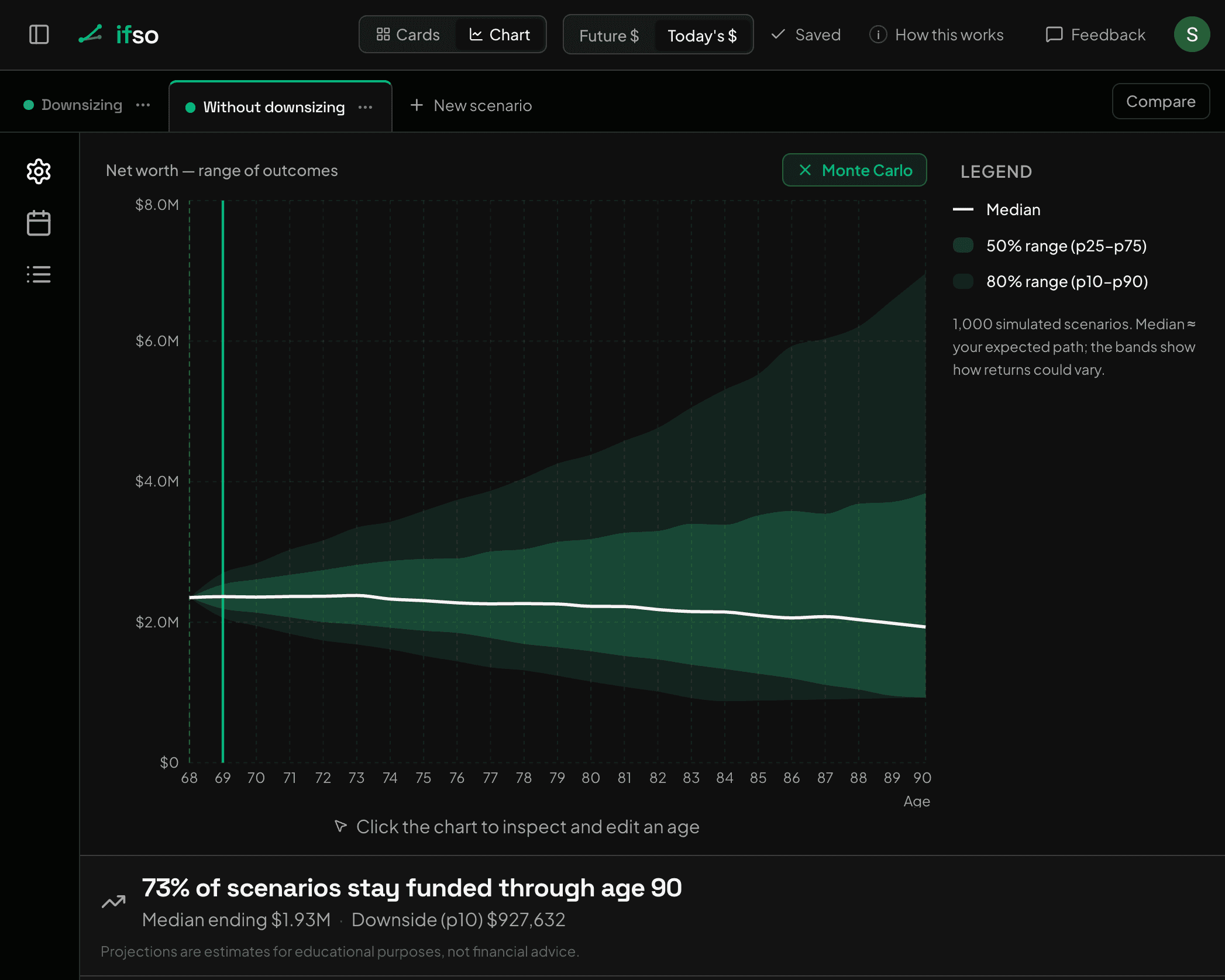This screenshot has width=1225, height=980.
Task: Click the $8.0M y-axis label
Action: coord(157,205)
